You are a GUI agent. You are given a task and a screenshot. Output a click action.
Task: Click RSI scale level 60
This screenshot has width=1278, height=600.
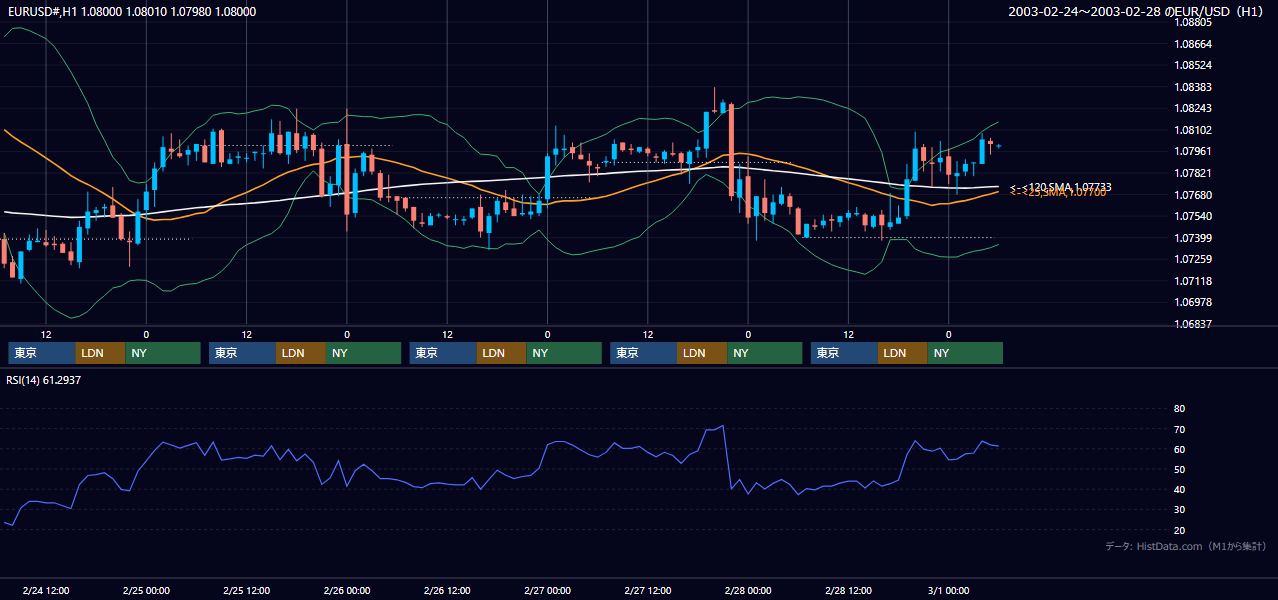[1179, 449]
